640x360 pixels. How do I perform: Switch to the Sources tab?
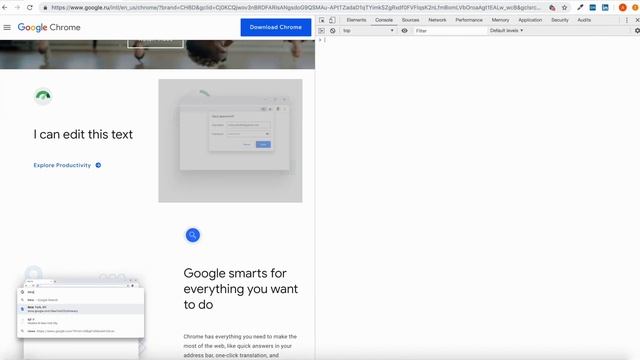(410, 20)
